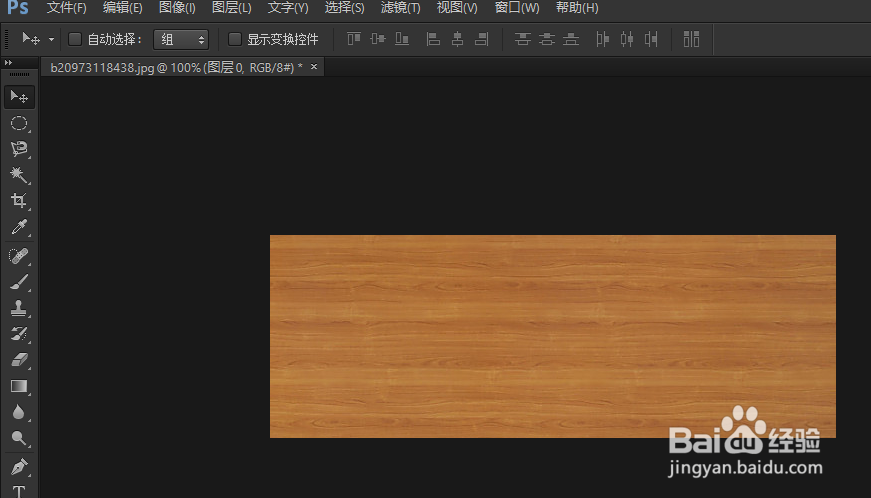Open the 组 auto-select dropdown
The width and height of the screenshot is (871, 498).
(x=181, y=39)
